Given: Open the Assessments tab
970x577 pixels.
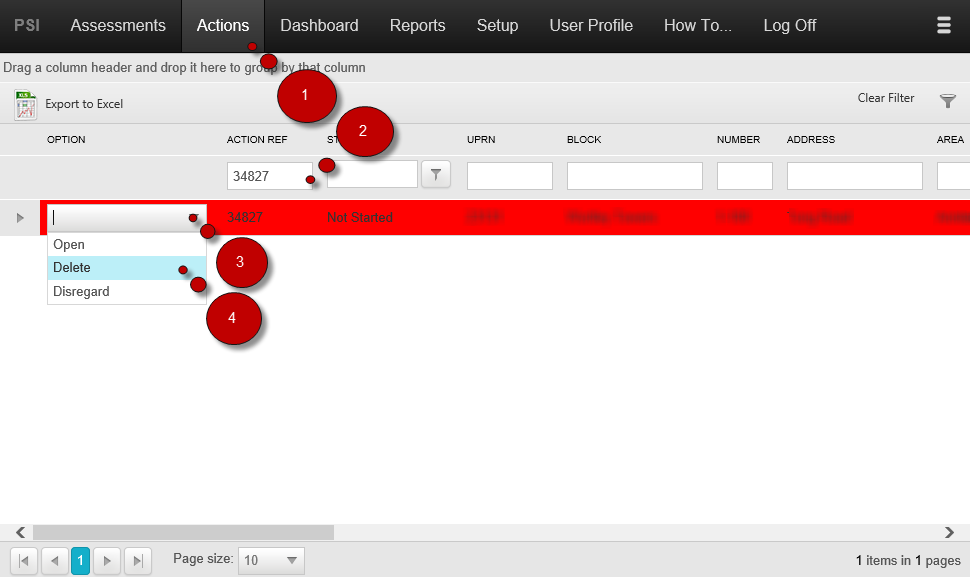Looking at the screenshot, I should [x=118, y=25].
